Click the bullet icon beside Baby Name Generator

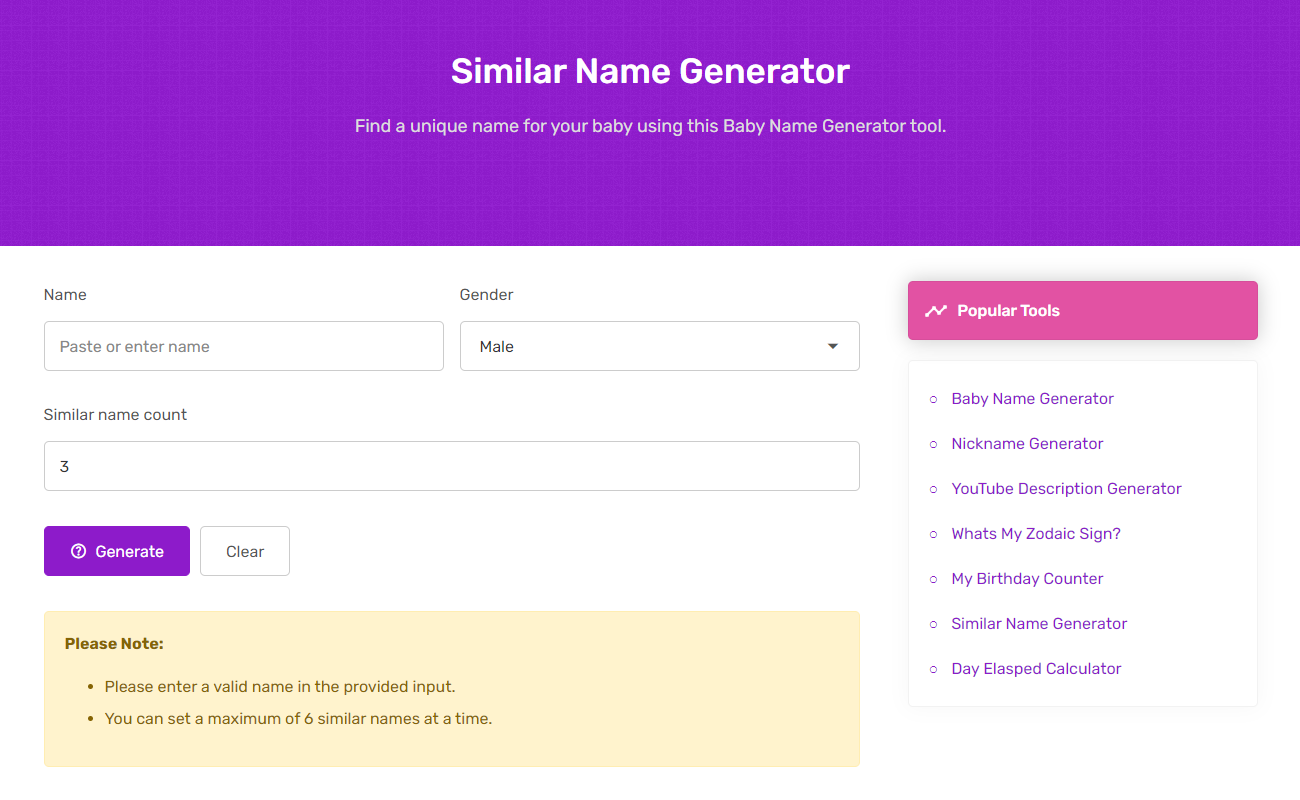(x=933, y=398)
